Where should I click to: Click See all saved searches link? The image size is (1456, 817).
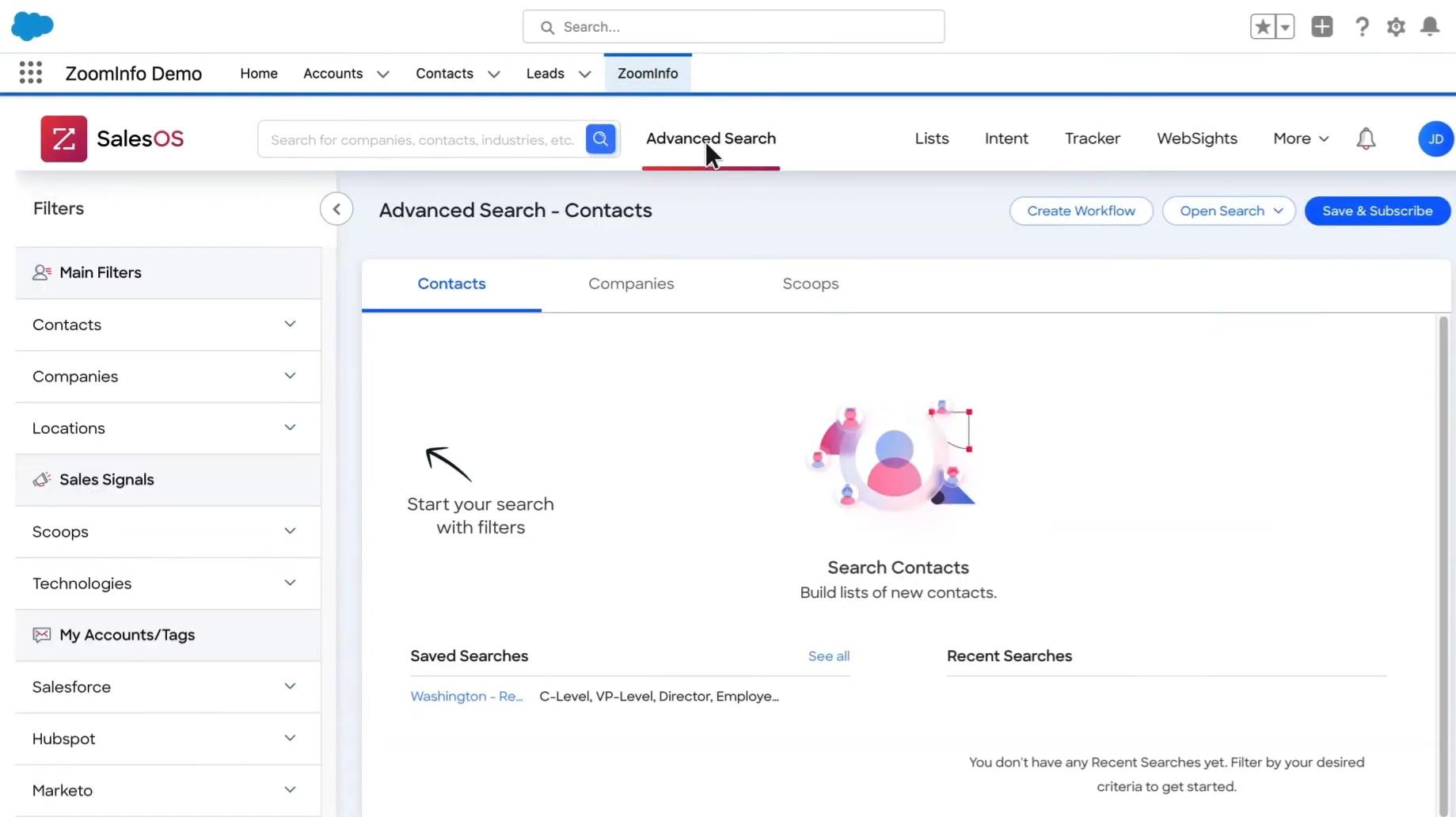(829, 656)
